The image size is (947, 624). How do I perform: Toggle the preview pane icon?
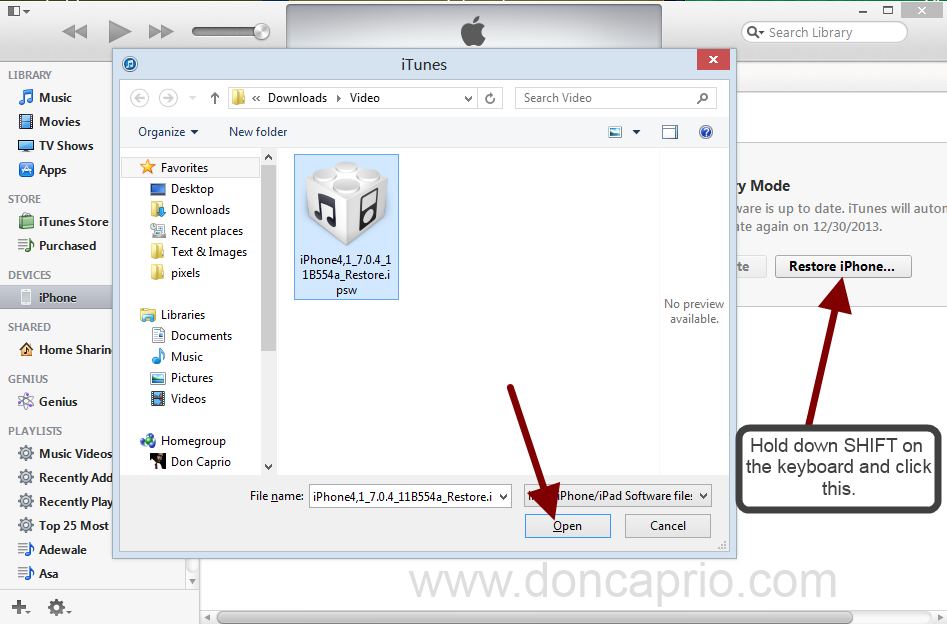670,132
